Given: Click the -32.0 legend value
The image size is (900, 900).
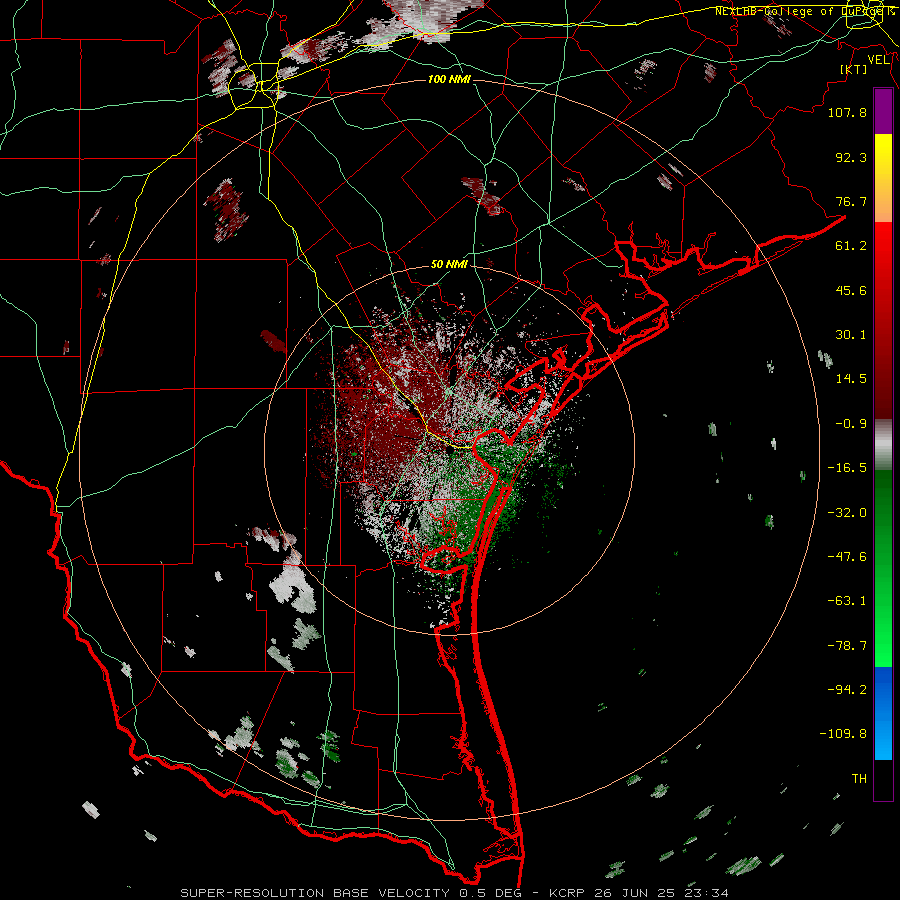Looking at the screenshot, I should pyautogui.click(x=847, y=513).
